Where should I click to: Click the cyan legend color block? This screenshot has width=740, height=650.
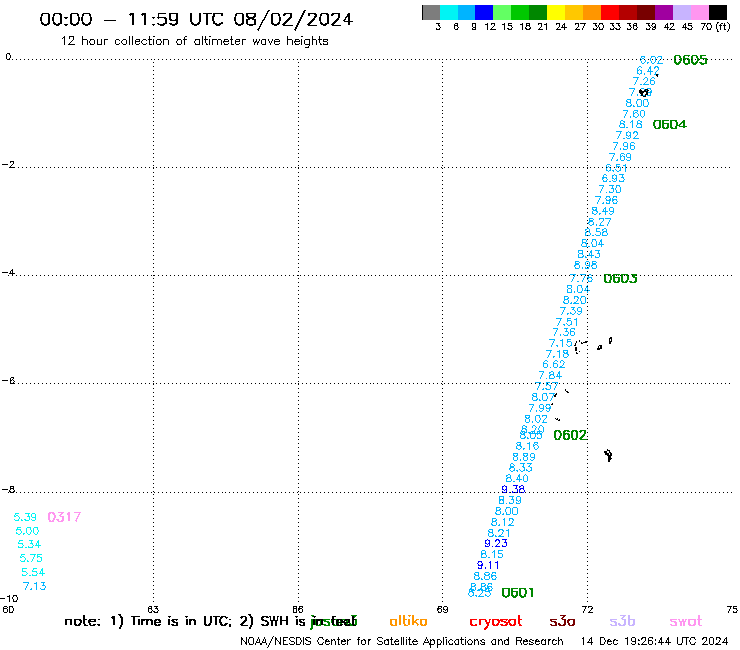click(449, 12)
